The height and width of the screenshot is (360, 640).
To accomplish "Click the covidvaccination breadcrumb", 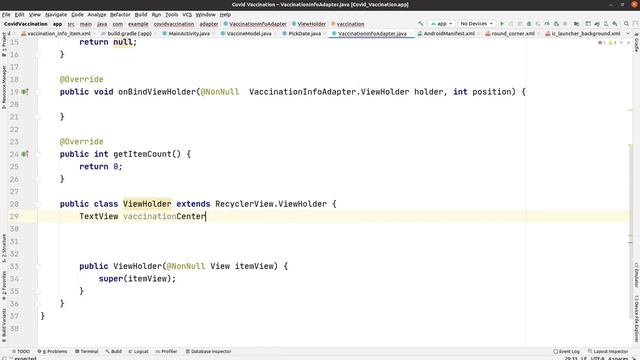I will [x=174, y=24].
